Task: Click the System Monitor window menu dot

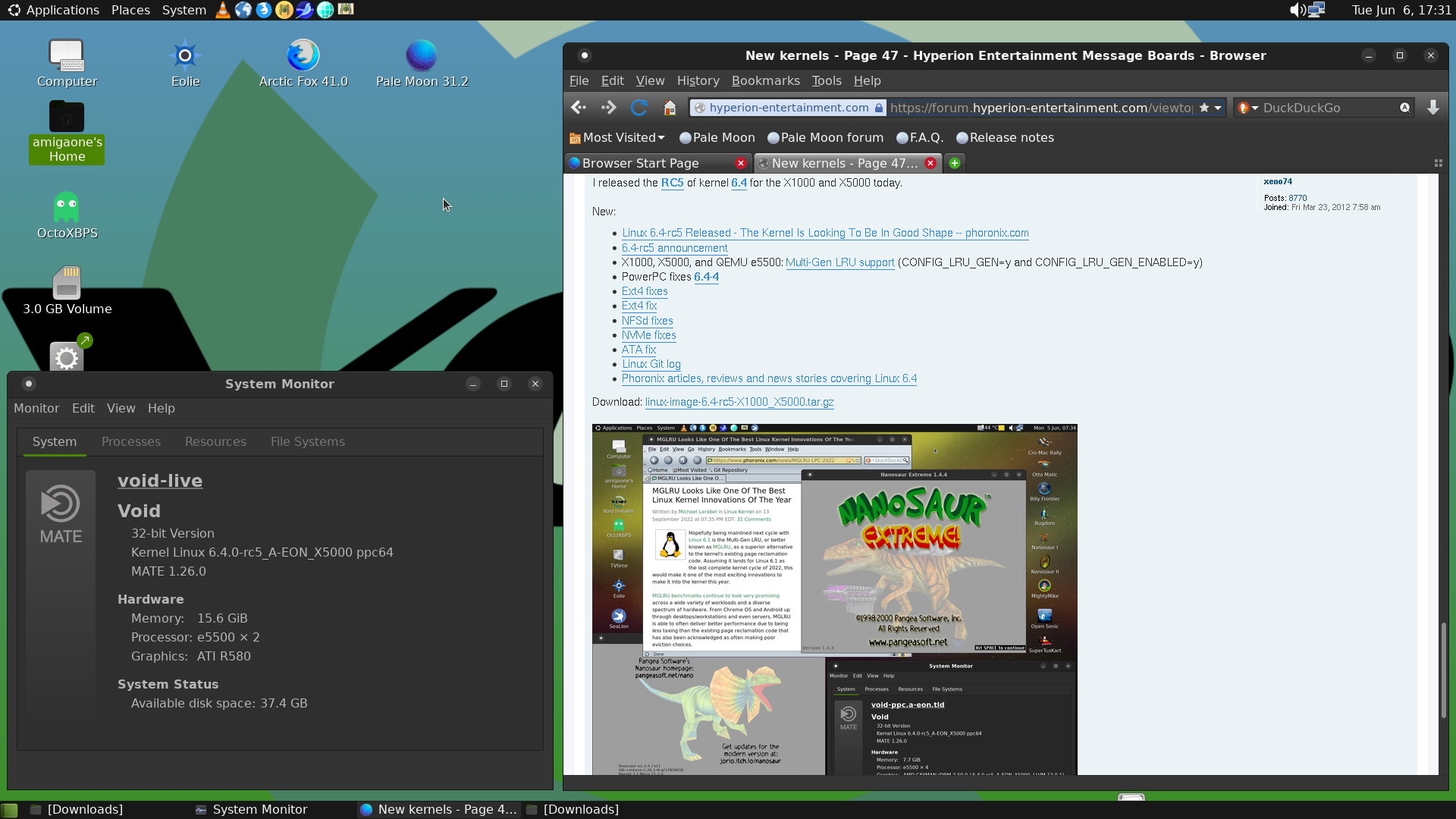Action: [29, 384]
